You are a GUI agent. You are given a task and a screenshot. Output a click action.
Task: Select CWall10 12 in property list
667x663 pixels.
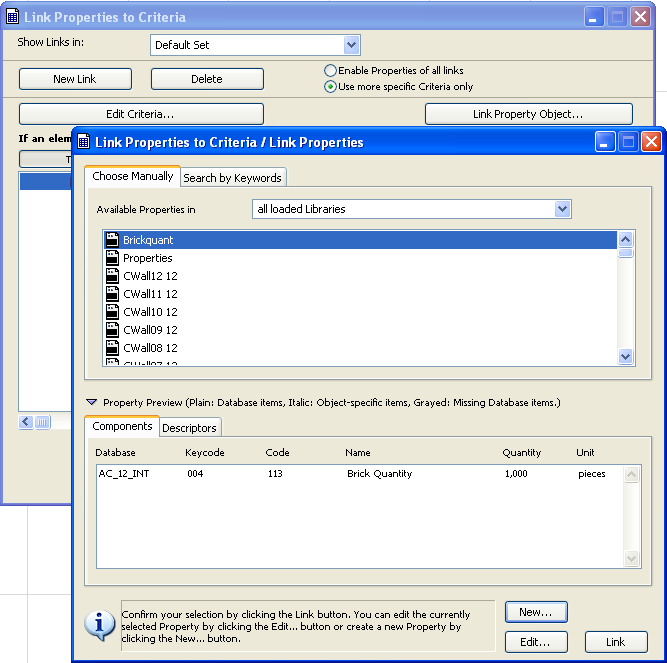point(361,312)
